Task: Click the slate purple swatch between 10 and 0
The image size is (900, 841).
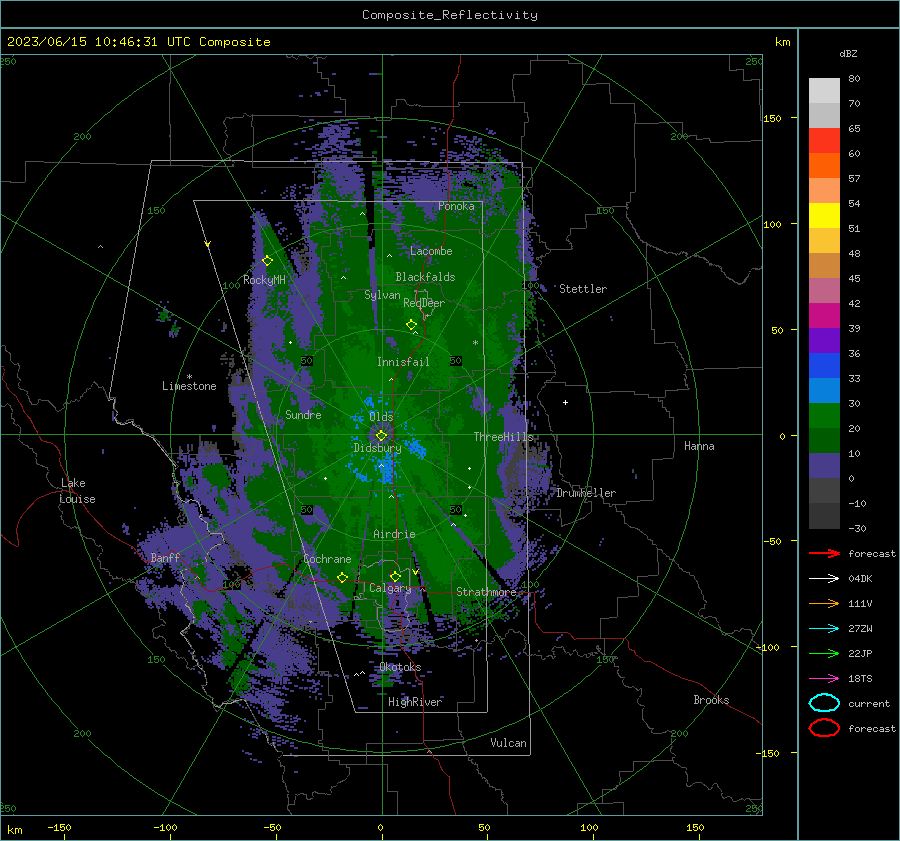Action: pyautogui.click(x=824, y=466)
